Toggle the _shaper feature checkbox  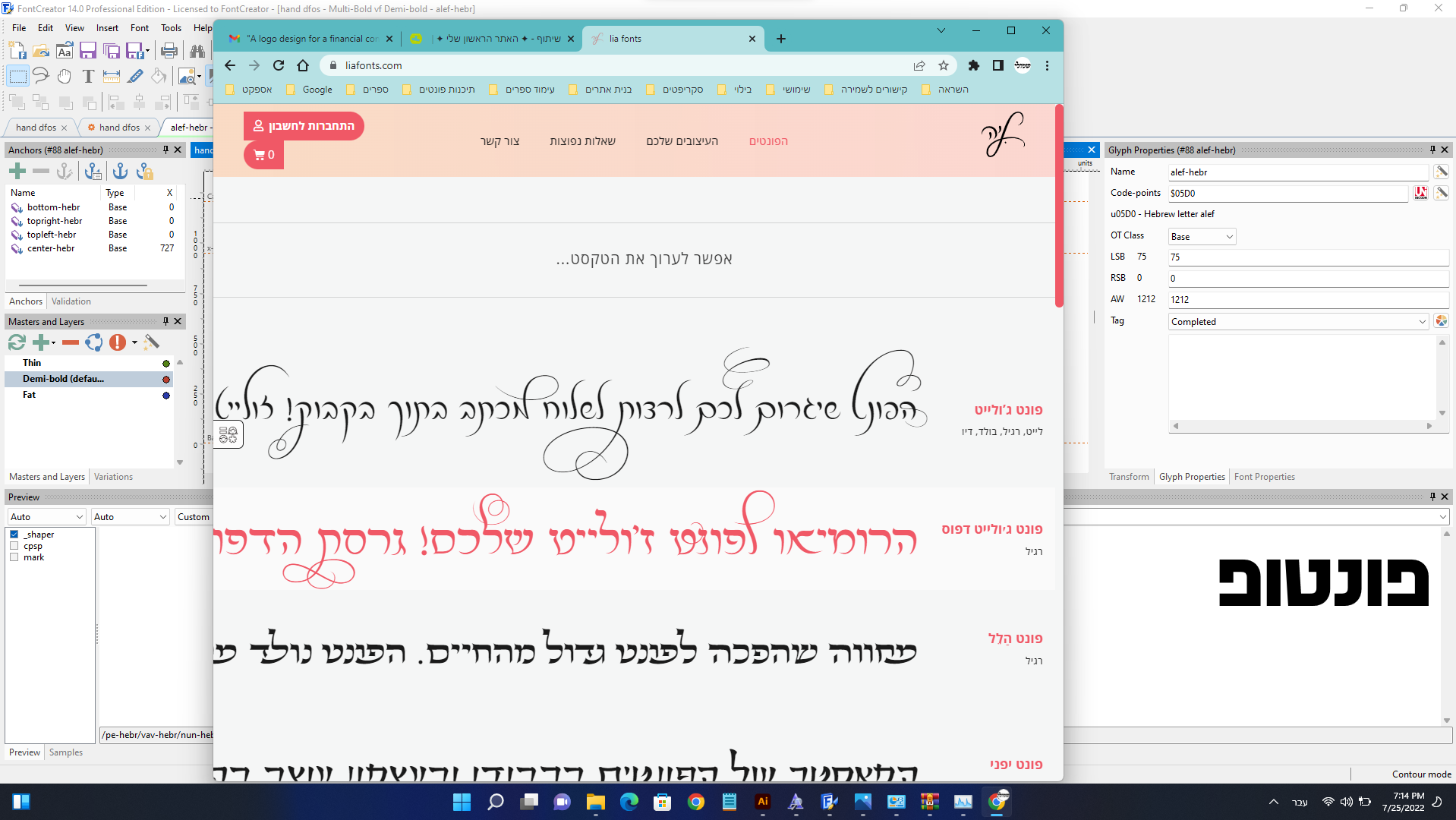(14, 535)
